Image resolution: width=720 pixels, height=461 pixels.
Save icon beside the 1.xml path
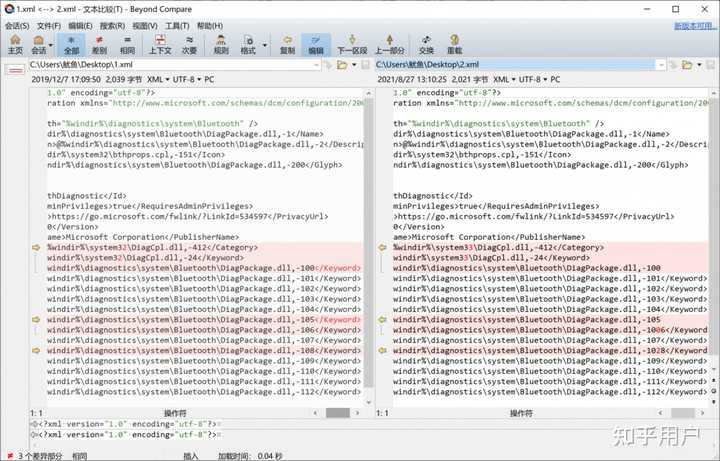366,65
